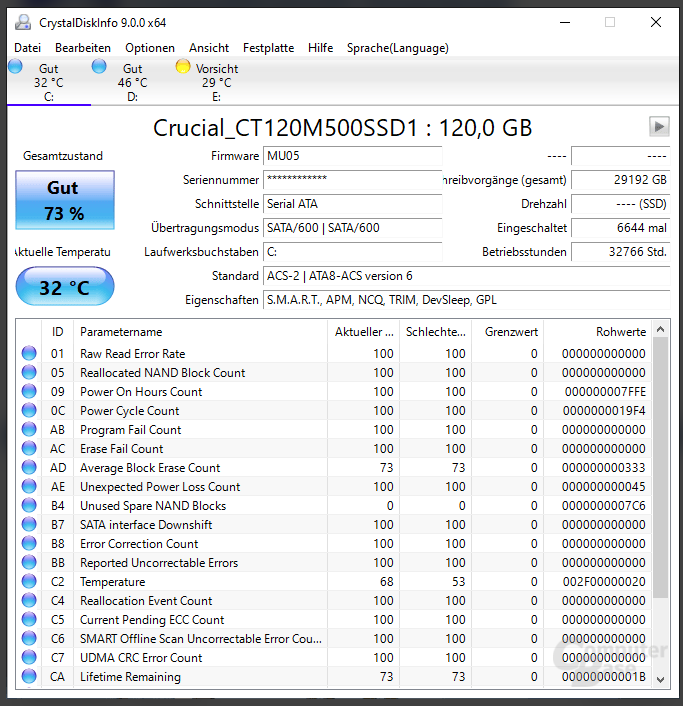Image resolution: width=683 pixels, height=706 pixels.
Task: Click the blue status orb for drive C:
Action: (x=15, y=66)
